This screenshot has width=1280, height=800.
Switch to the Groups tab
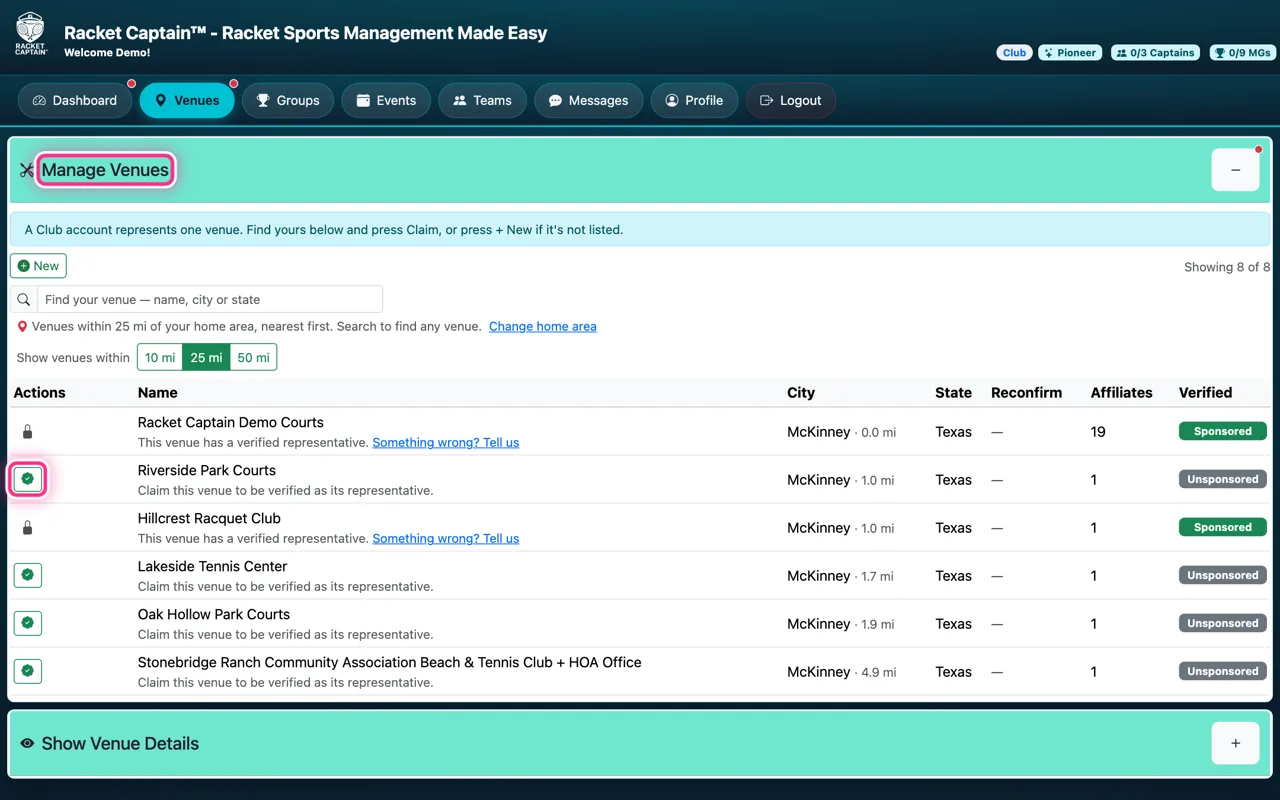[x=288, y=100]
